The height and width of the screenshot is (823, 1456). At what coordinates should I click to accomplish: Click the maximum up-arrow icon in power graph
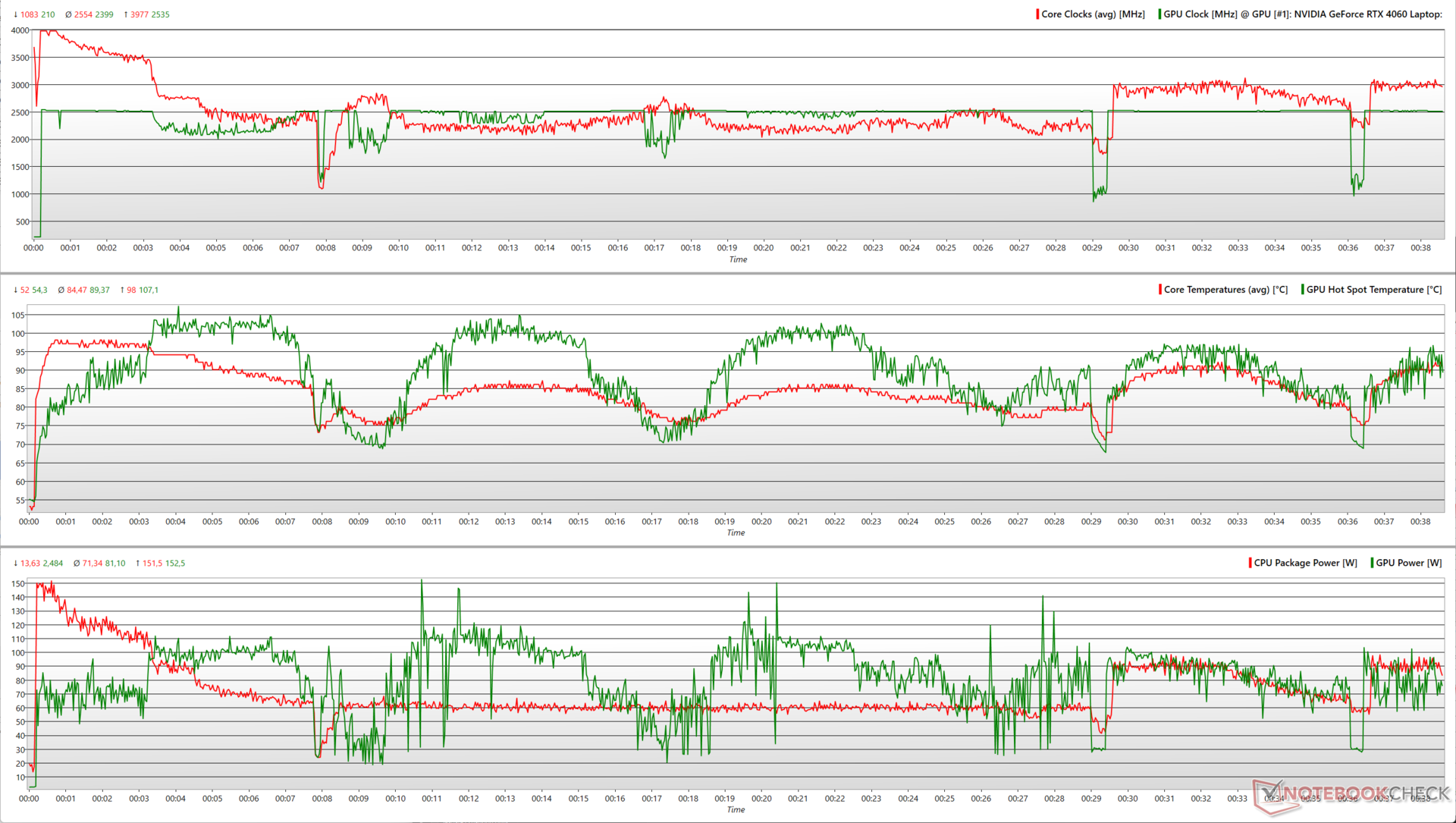point(137,563)
